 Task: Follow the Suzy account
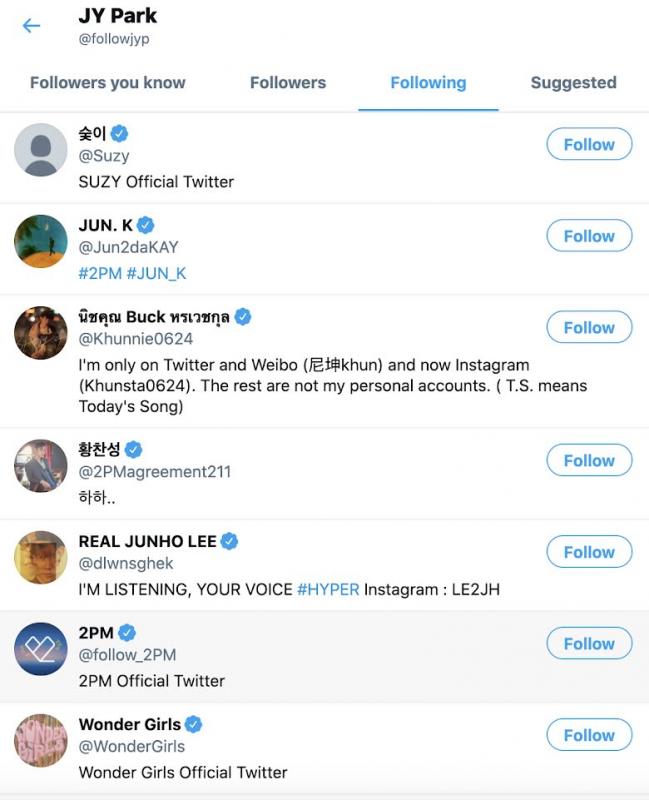click(x=588, y=144)
